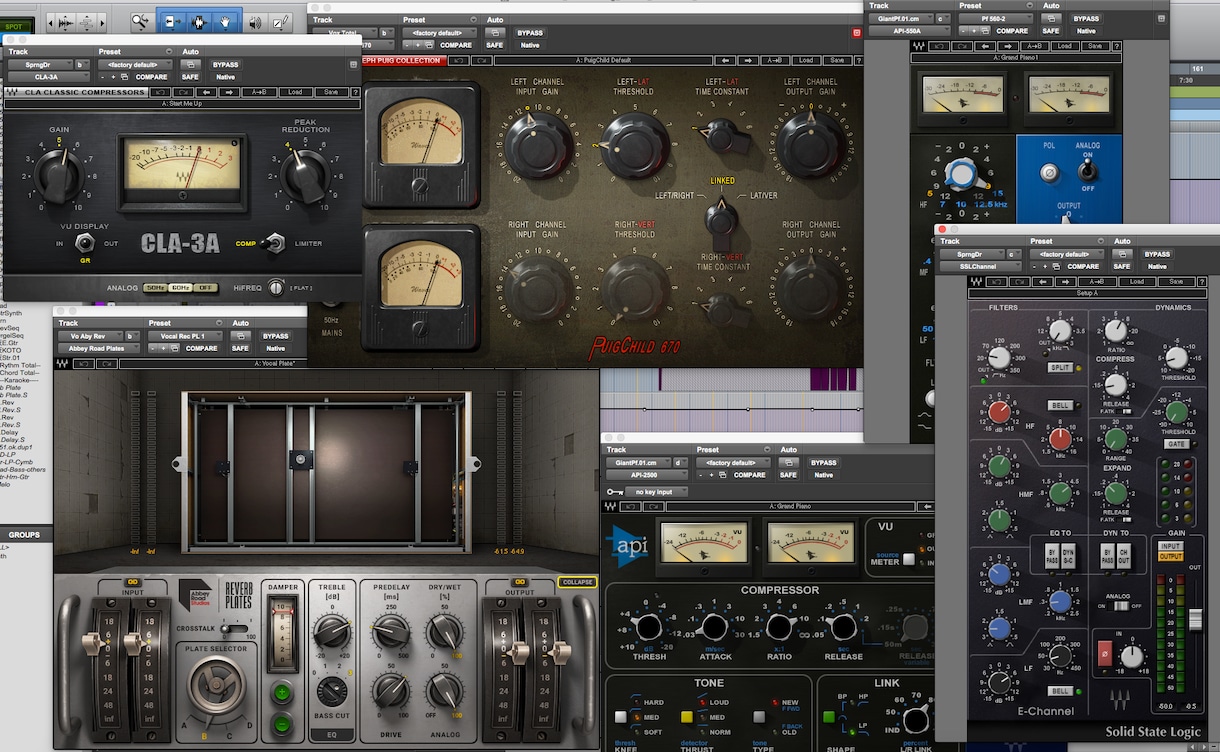The height and width of the screenshot is (752, 1220).
Task: Invert phase with the red SSL button
Action: point(1103,654)
